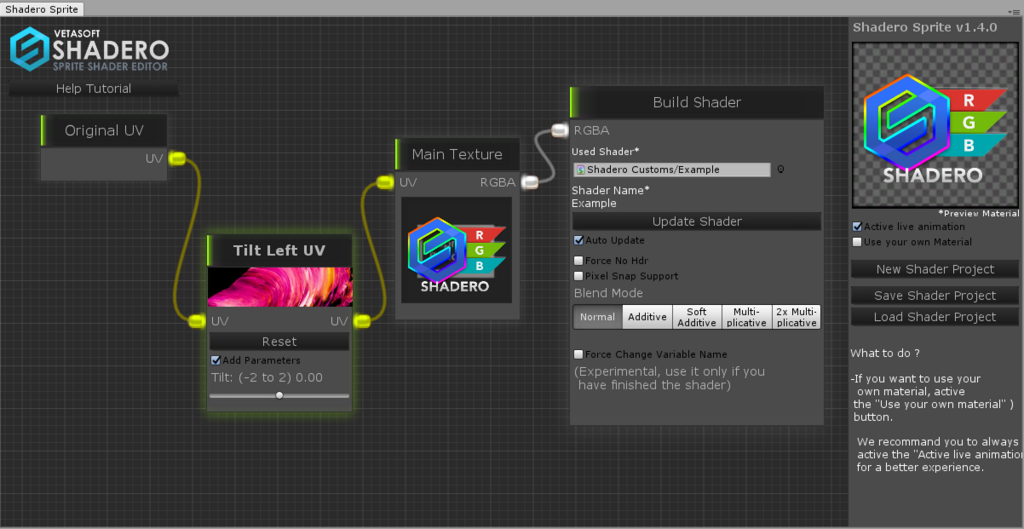The height and width of the screenshot is (529, 1024).
Task: Select the Tilt Left UV node header
Action: pyautogui.click(x=280, y=251)
